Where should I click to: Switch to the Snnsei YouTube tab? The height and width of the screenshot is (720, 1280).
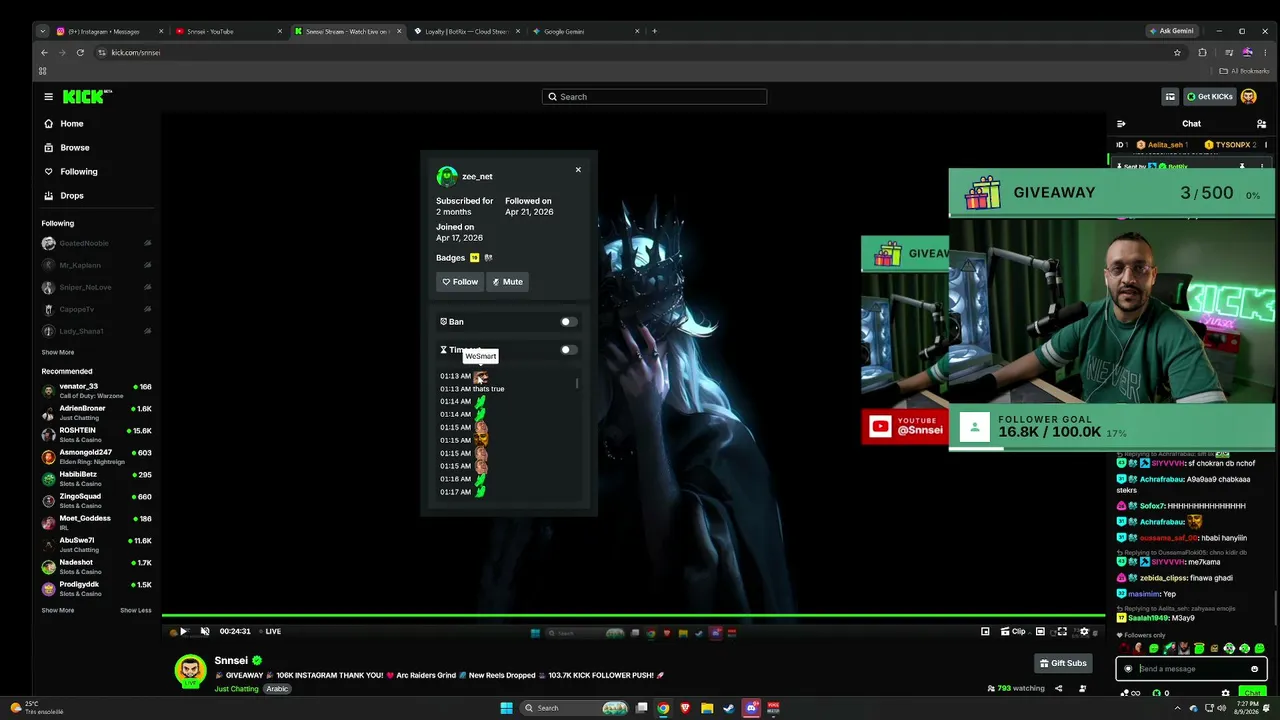click(x=227, y=31)
